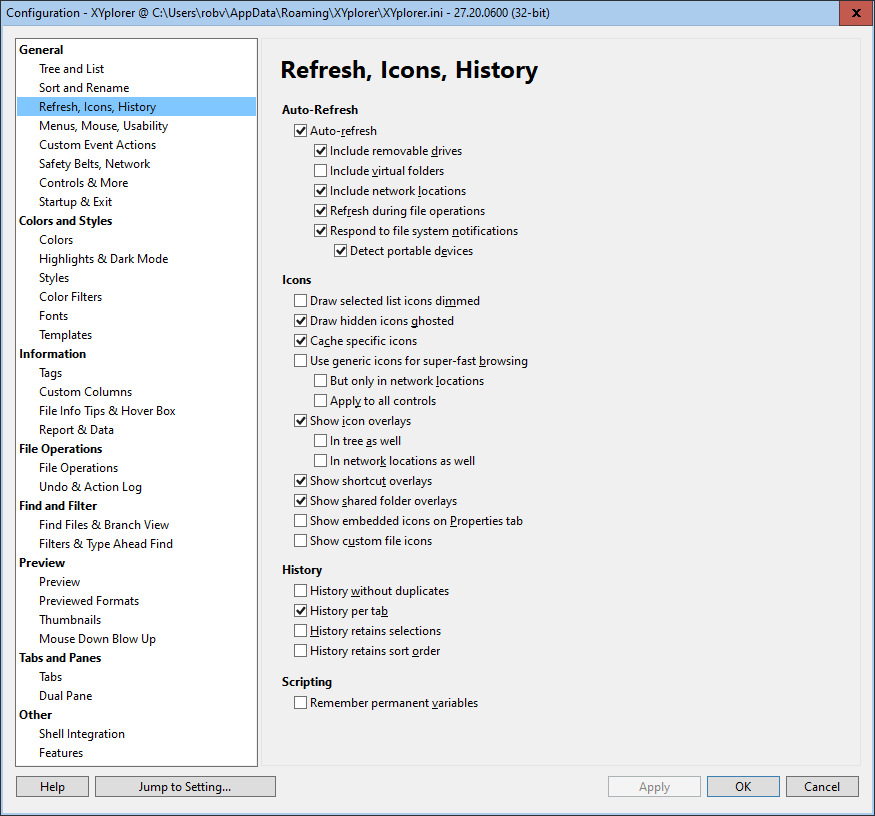Enable "Draw selected list icons dimmed"

point(300,300)
